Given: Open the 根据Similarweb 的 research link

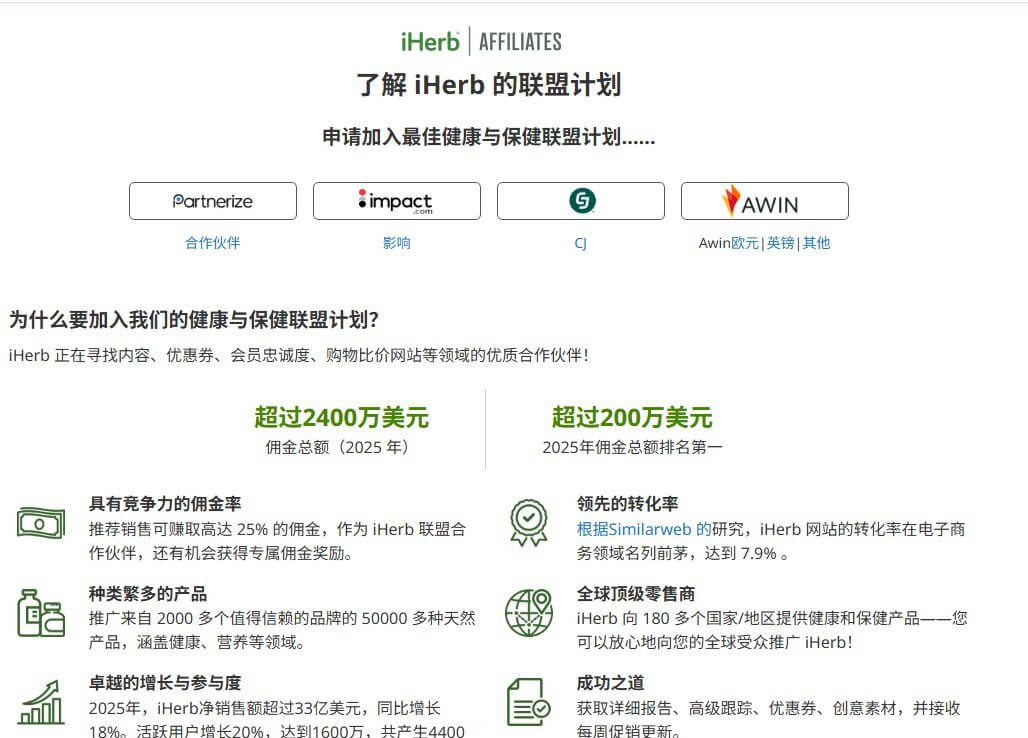Looking at the screenshot, I should 644,530.
